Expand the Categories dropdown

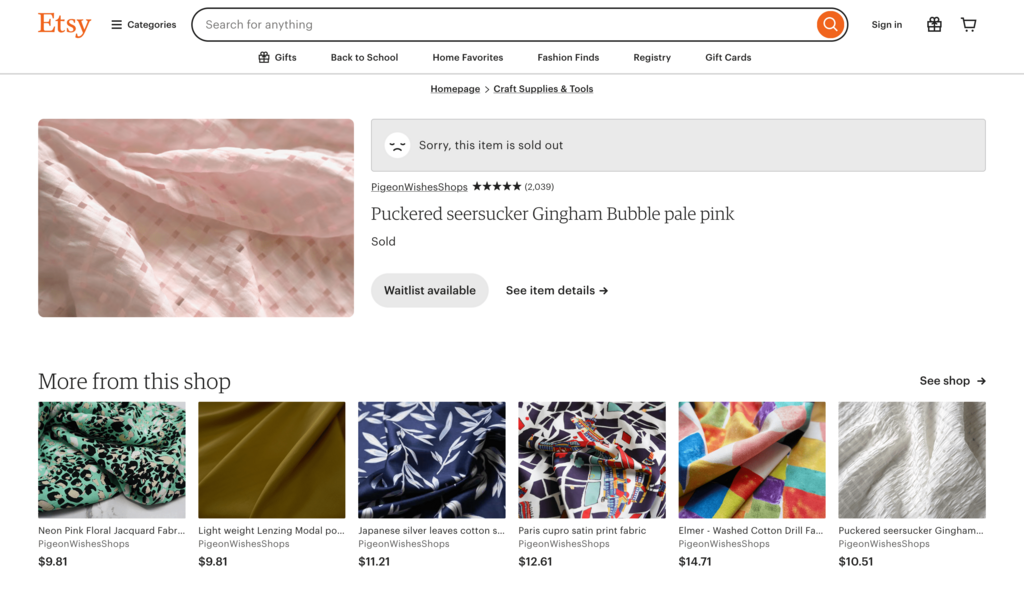[x=143, y=24]
